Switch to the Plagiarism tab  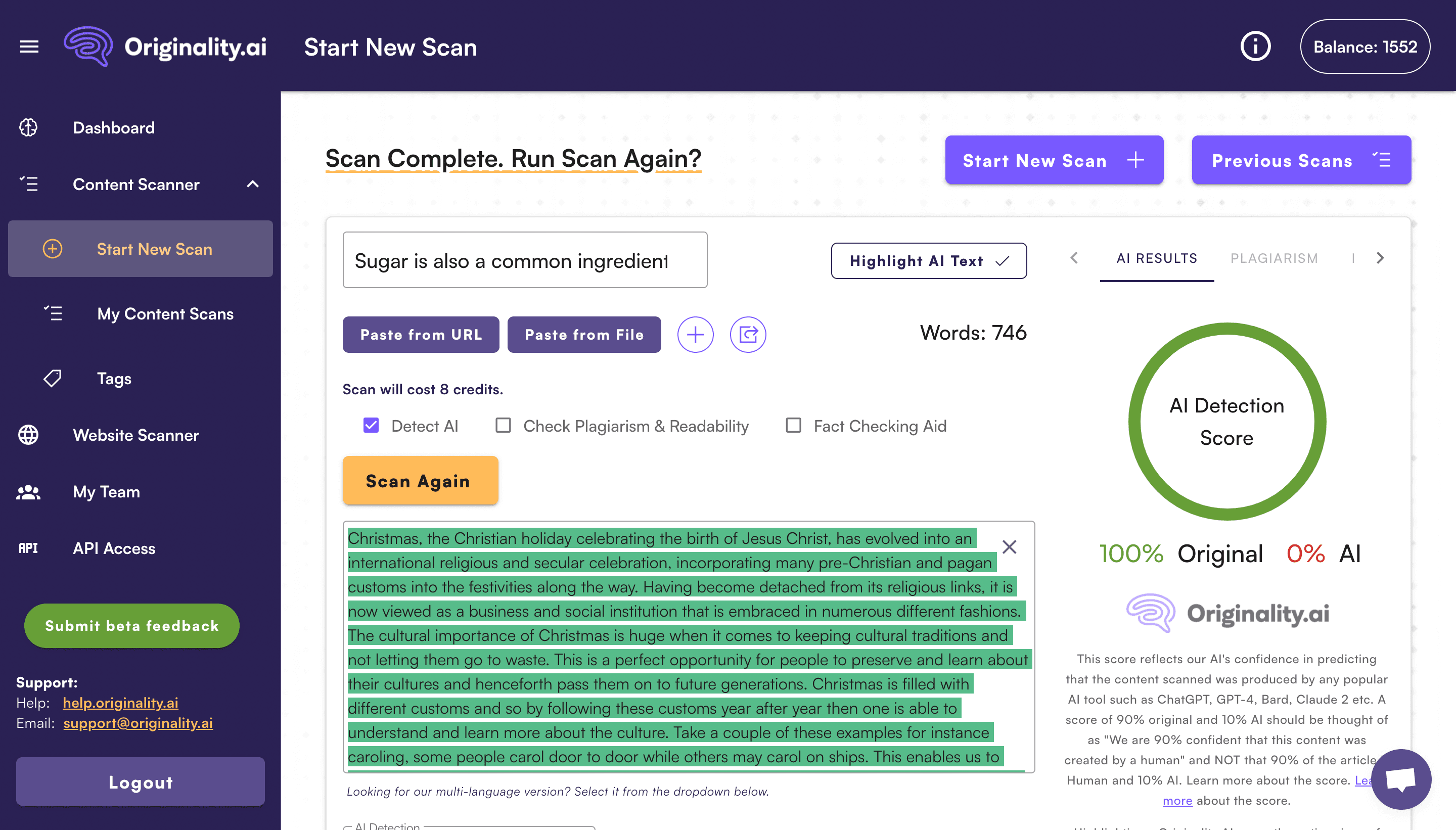click(x=1273, y=258)
